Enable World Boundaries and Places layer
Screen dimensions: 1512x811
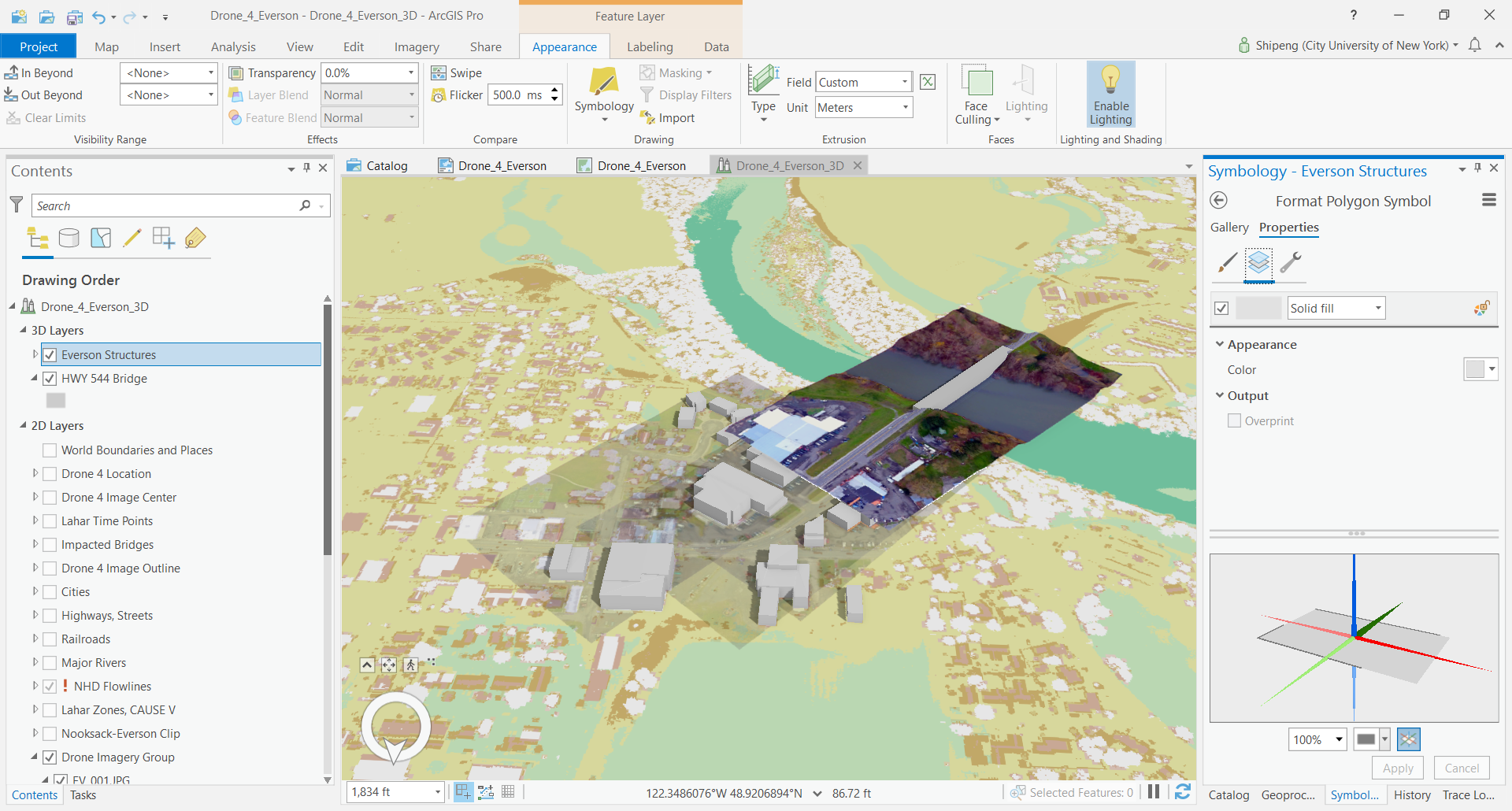pos(50,450)
